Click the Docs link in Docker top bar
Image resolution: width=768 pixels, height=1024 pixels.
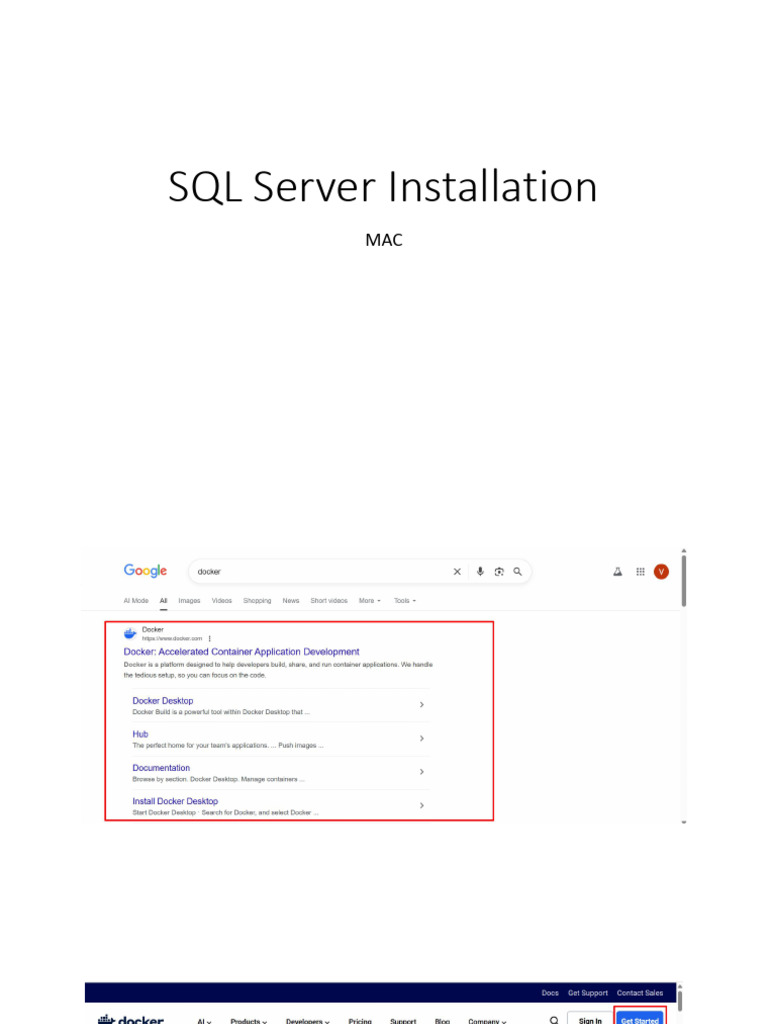point(550,993)
